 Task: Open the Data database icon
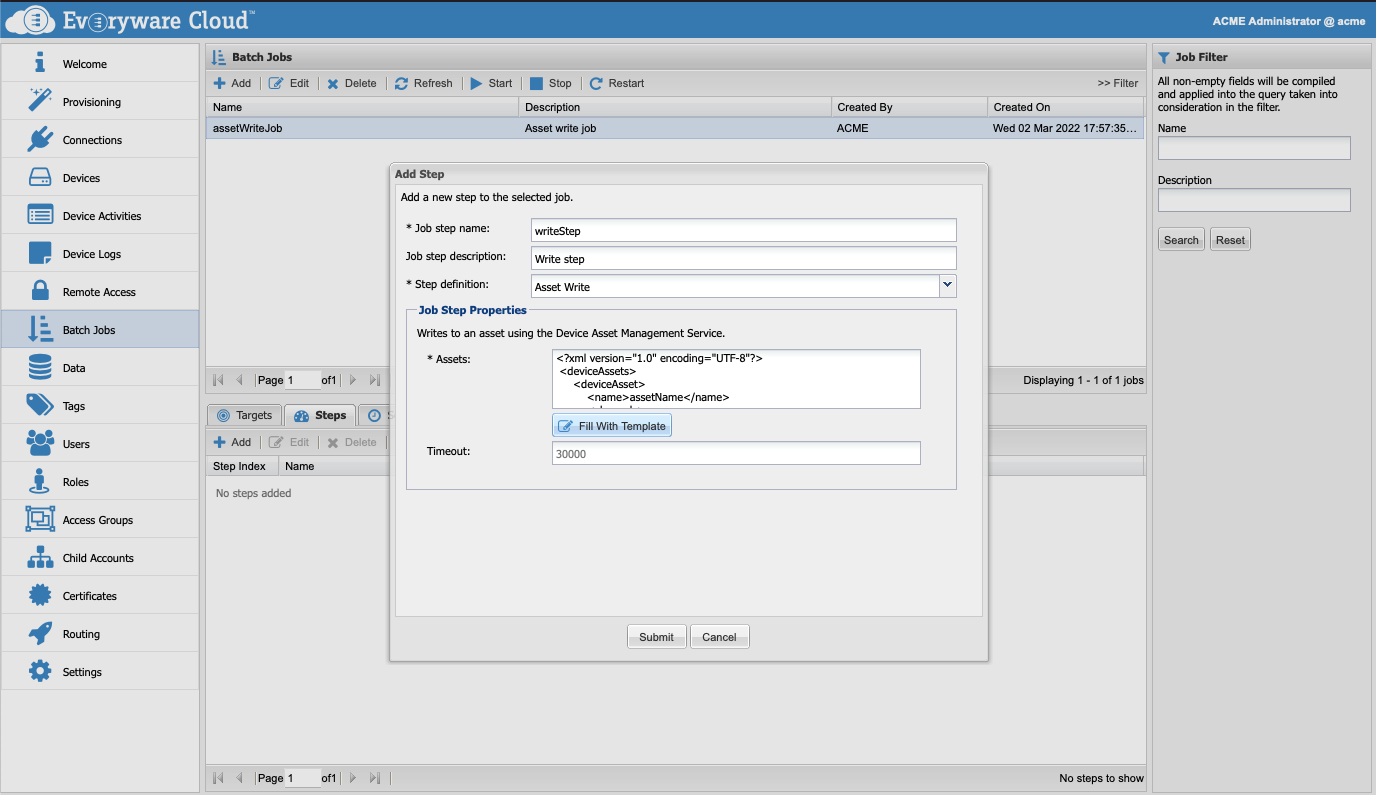[x=40, y=367]
